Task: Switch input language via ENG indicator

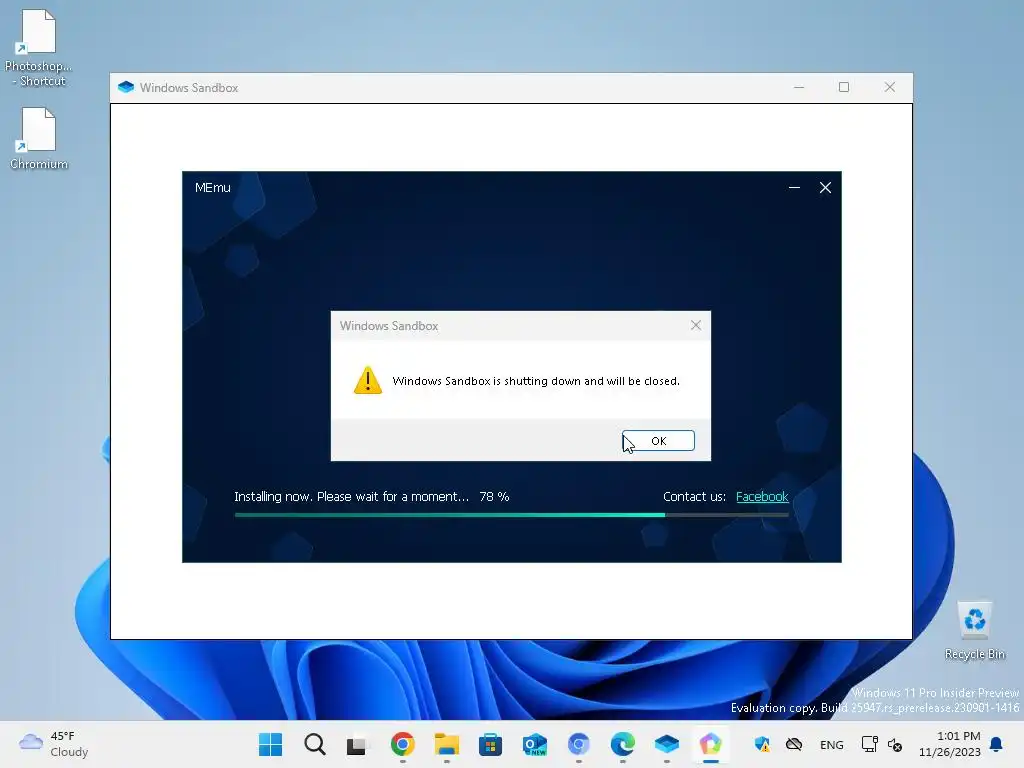Action: click(831, 744)
